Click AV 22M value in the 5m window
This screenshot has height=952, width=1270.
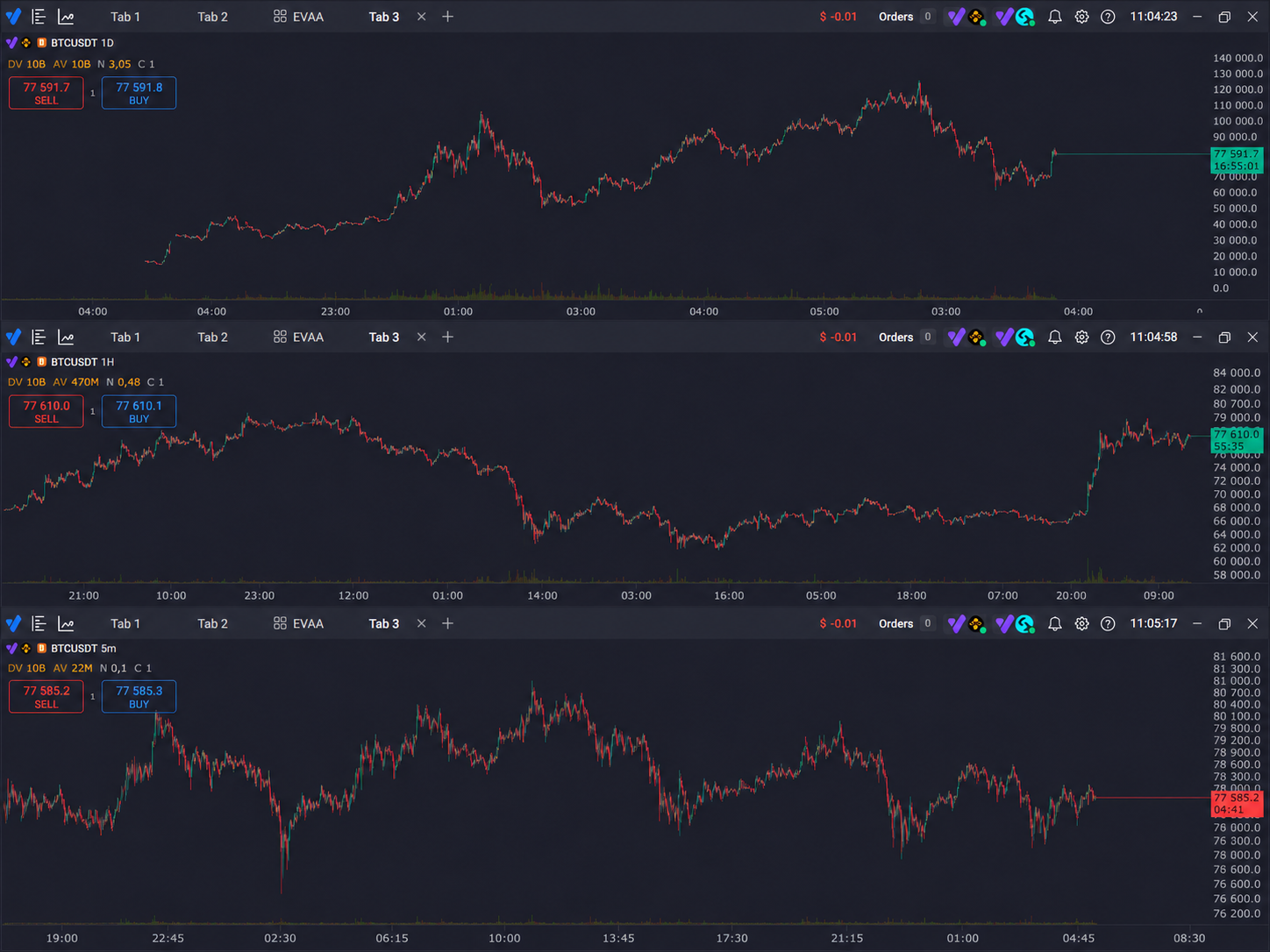coord(72,668)
